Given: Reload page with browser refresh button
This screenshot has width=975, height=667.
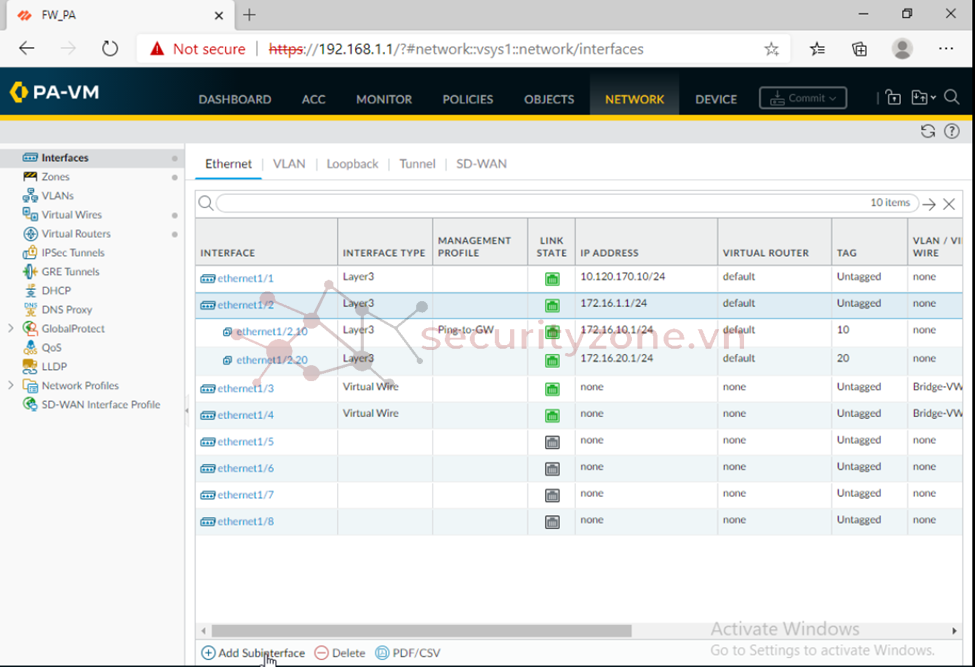Looking at the screenshot, I should [x=110, y=48].
